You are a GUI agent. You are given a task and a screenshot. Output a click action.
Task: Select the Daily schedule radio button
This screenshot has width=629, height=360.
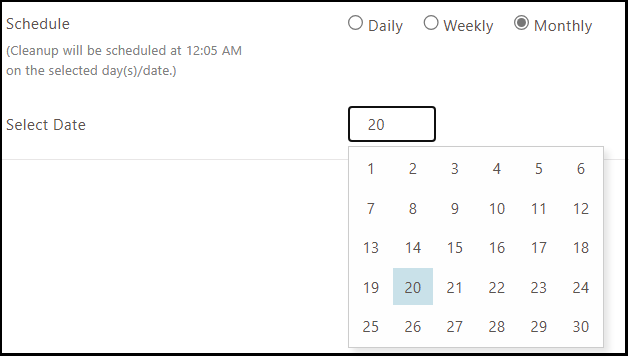355,23
